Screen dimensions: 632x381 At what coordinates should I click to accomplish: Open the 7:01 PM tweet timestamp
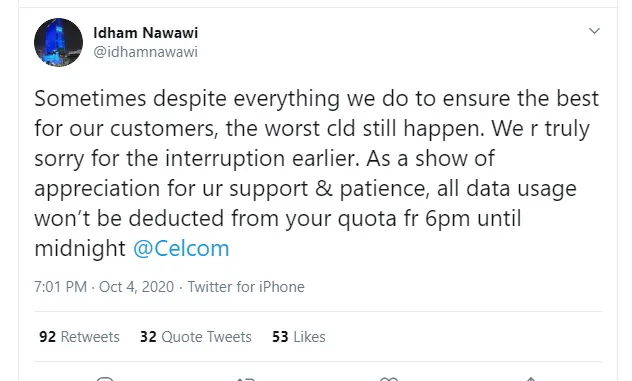pyautogui.click(x=60, y=287)
